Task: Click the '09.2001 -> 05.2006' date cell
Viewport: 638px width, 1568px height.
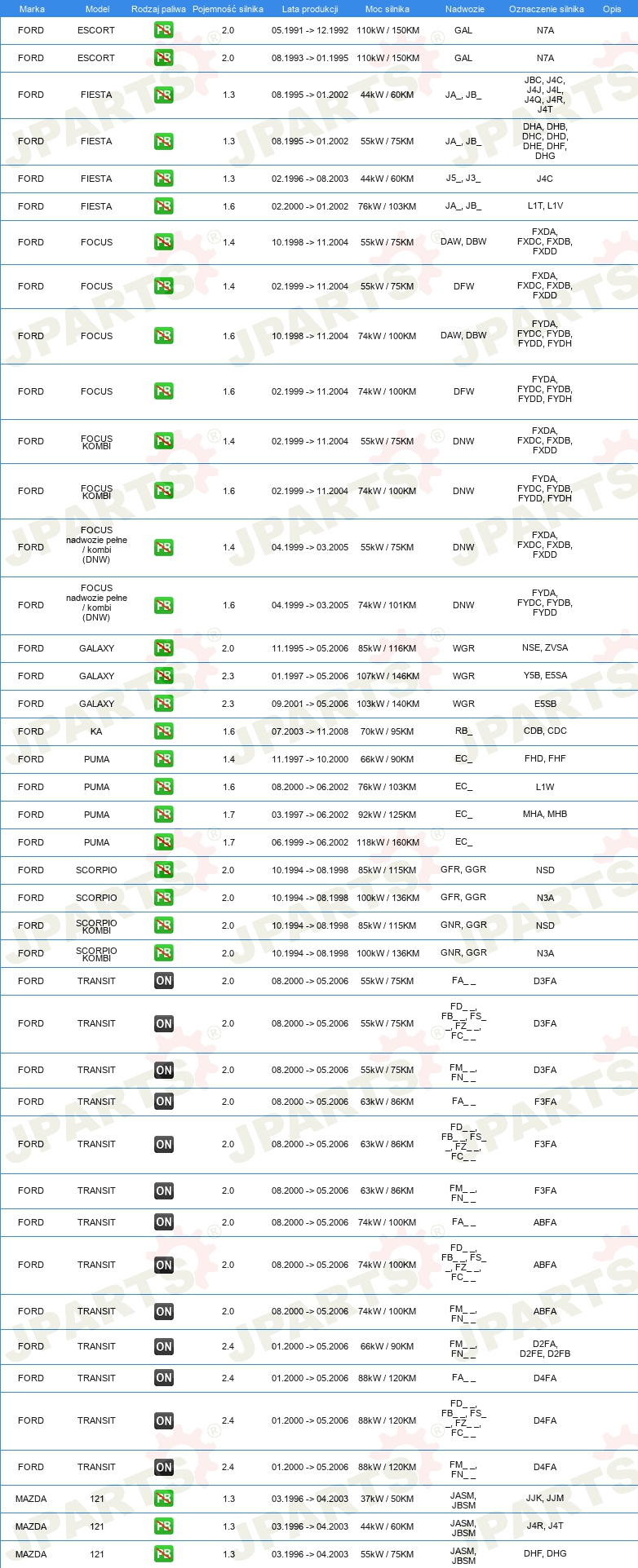Action: click(310, 704)
